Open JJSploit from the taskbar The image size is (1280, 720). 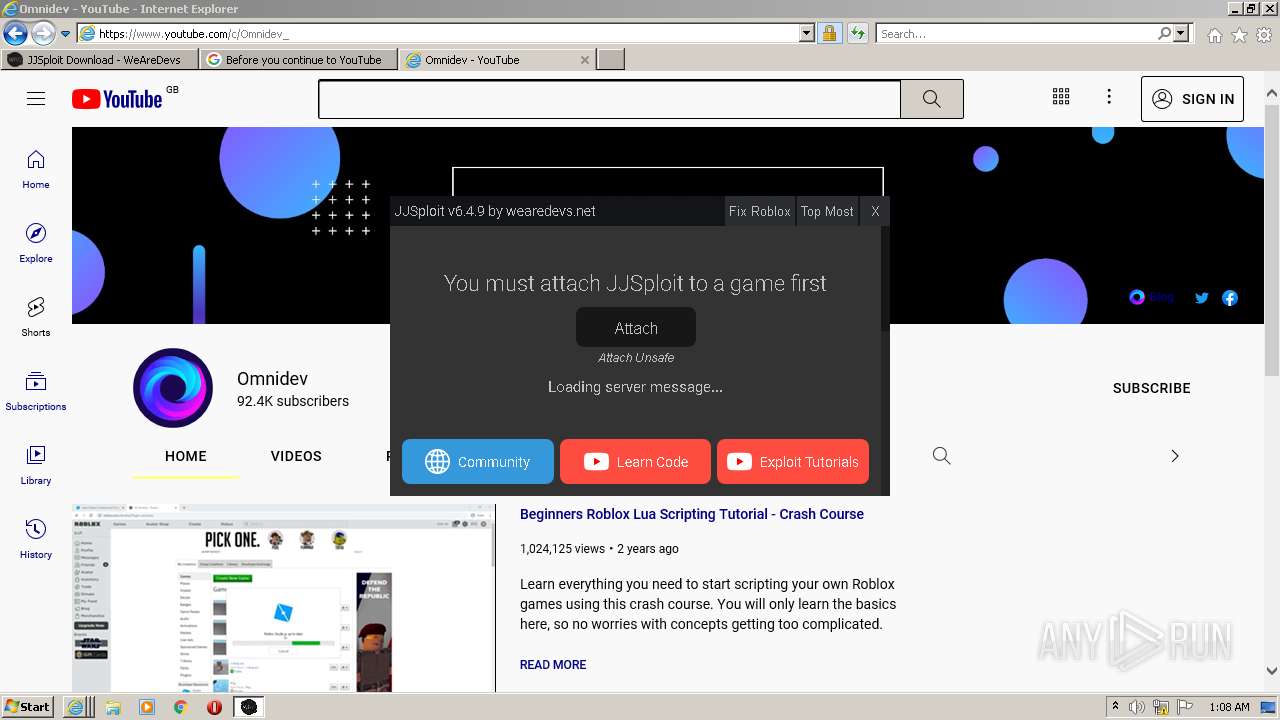pyautogui.click(x=249, y=707)
